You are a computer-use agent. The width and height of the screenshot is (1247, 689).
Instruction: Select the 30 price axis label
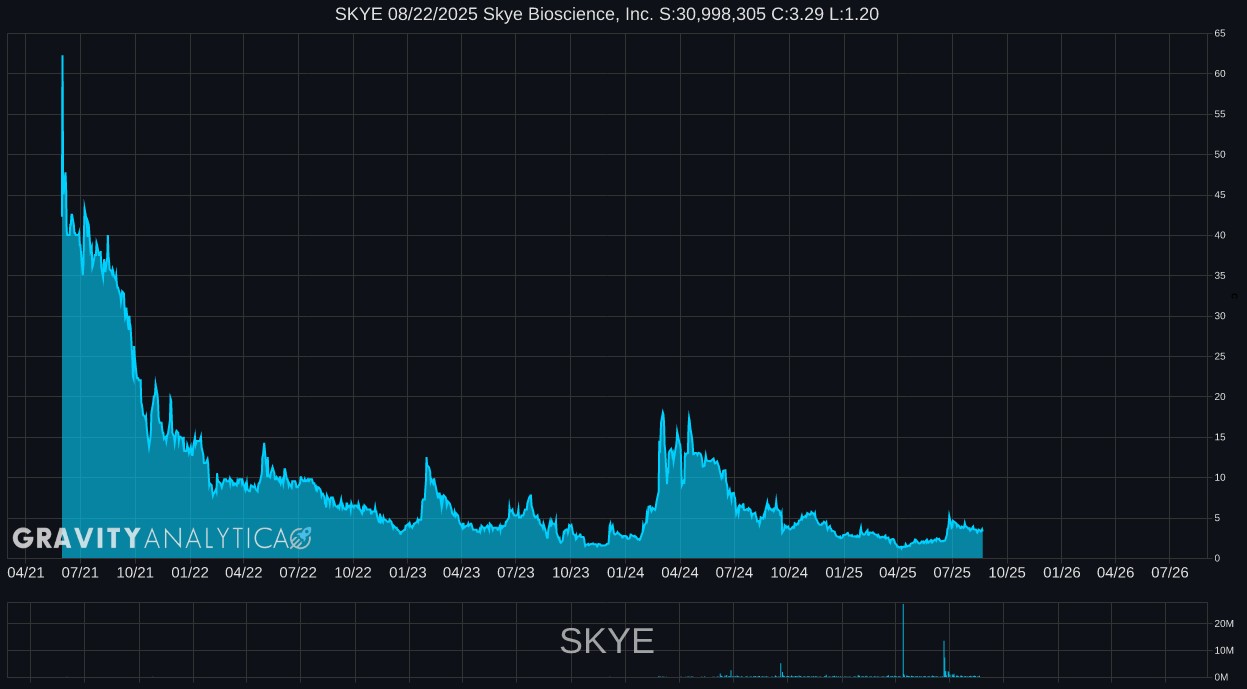1220,316
